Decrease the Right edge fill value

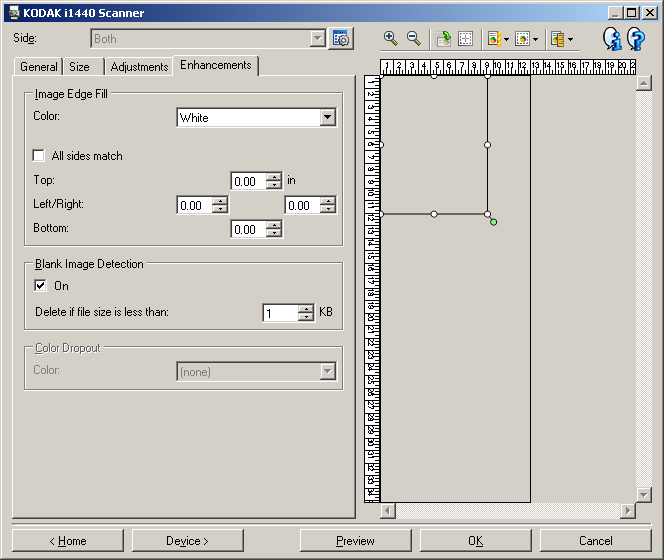(328, 209)
